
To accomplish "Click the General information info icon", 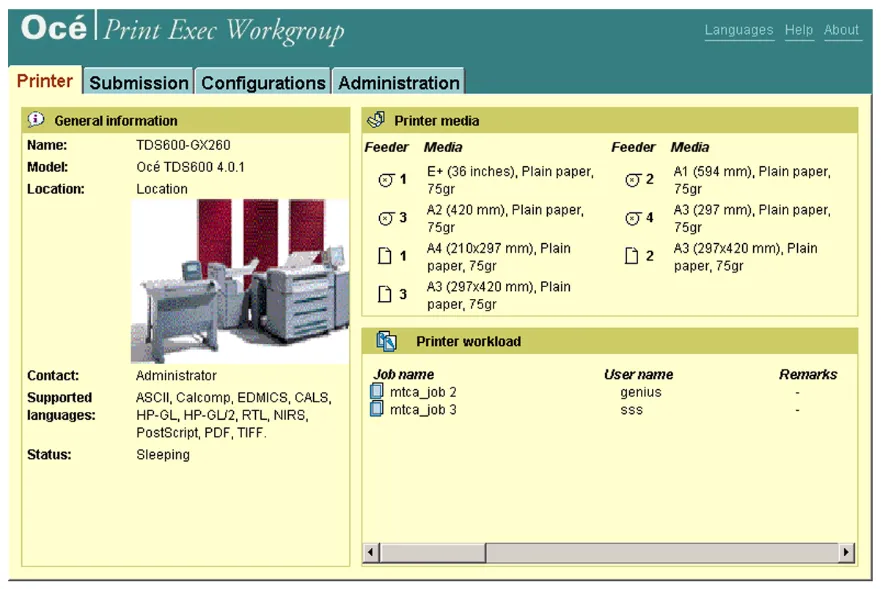I will (x=36, y=120).
